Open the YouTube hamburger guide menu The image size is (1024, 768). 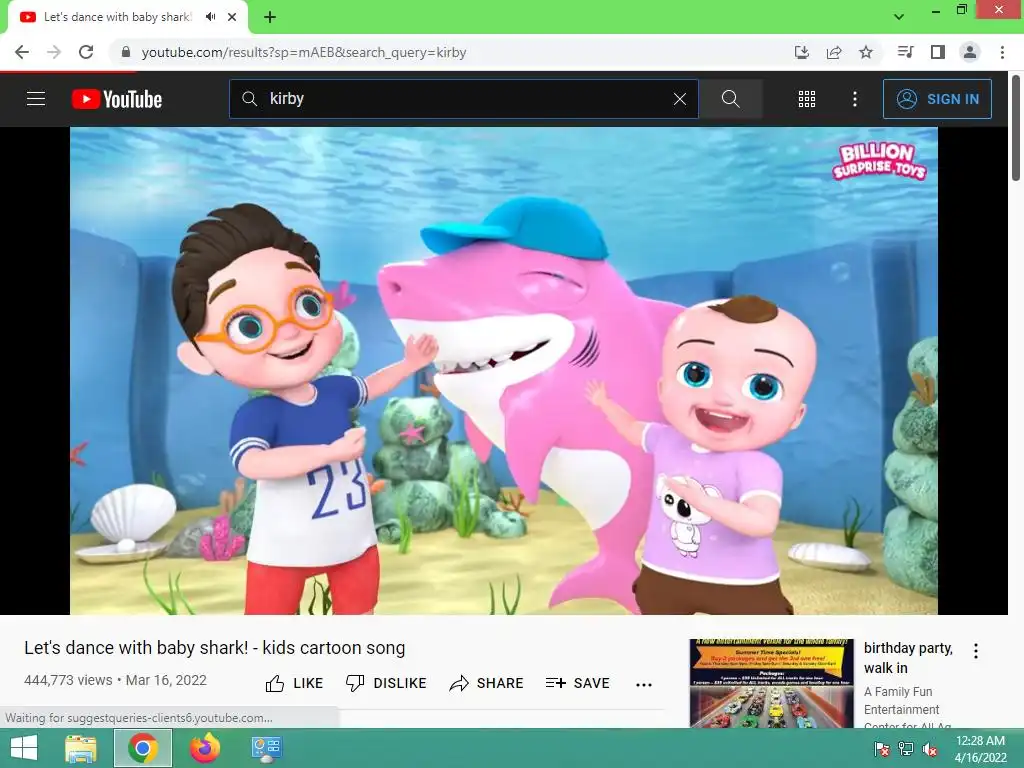(x=36, y=99)
